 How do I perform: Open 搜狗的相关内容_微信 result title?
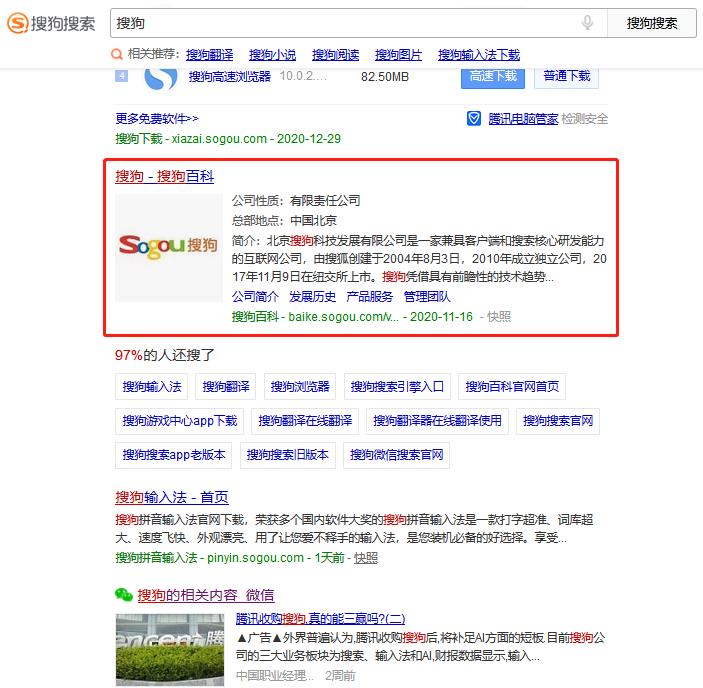point(206,595)
